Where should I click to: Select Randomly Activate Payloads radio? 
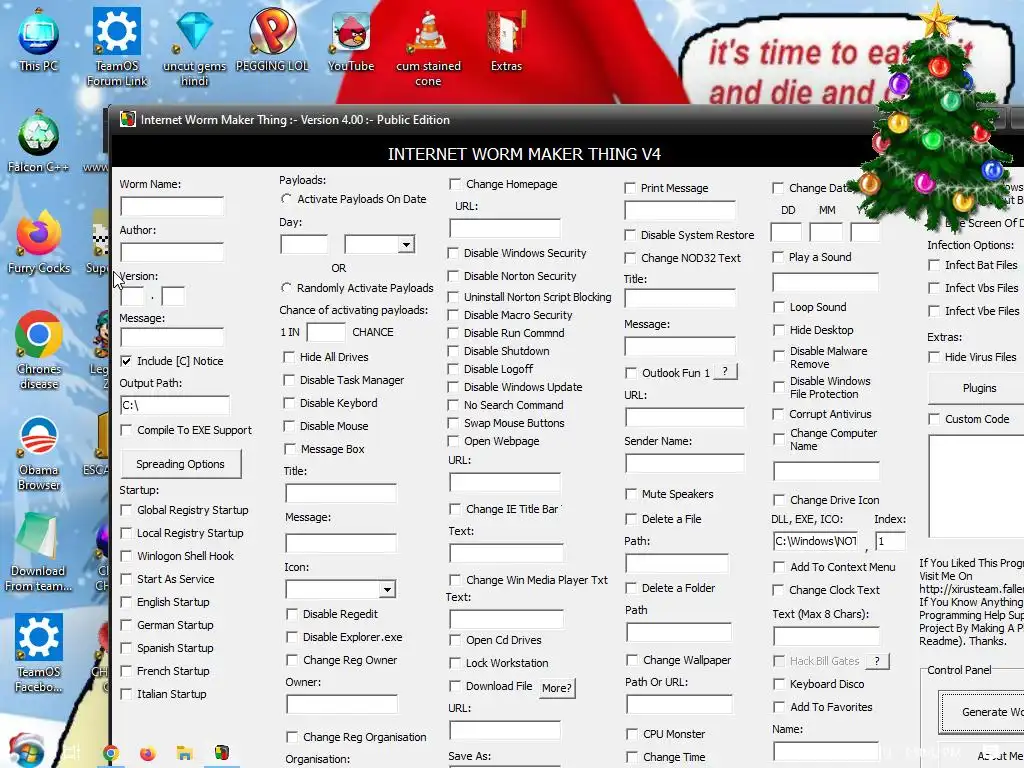pos(286,287)
